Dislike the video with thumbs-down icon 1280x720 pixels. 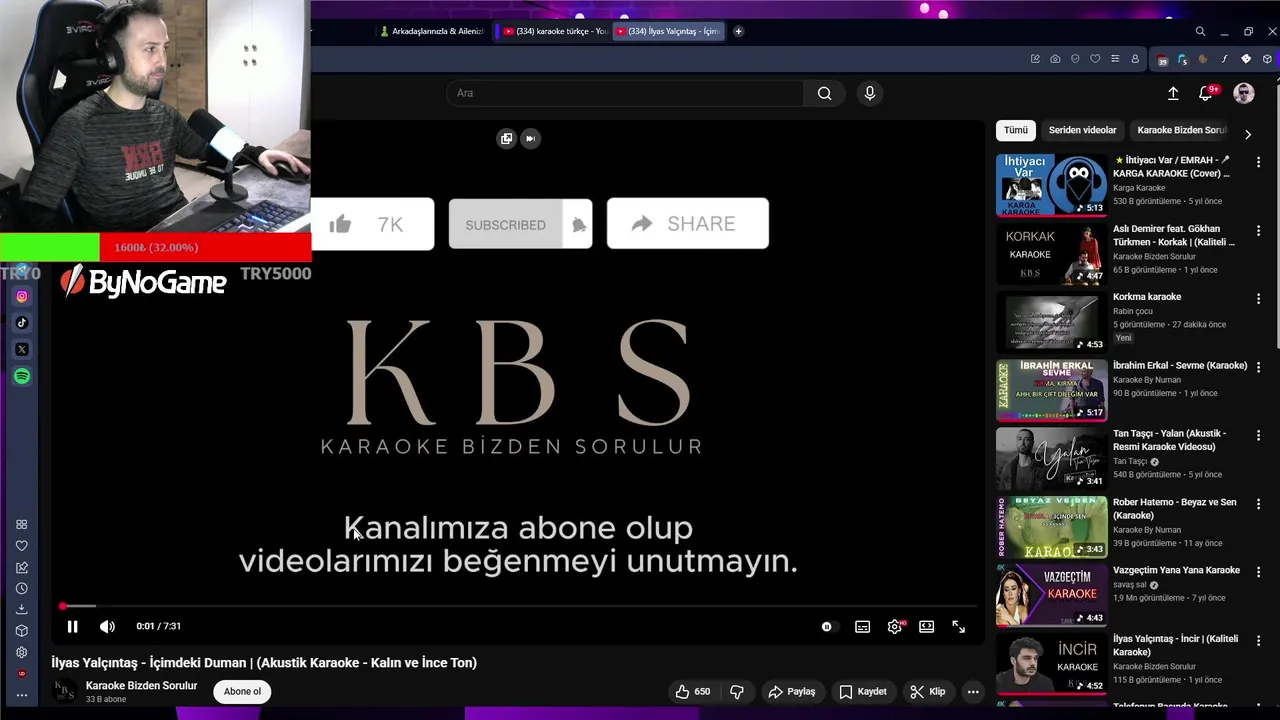(x=737, y=691)
